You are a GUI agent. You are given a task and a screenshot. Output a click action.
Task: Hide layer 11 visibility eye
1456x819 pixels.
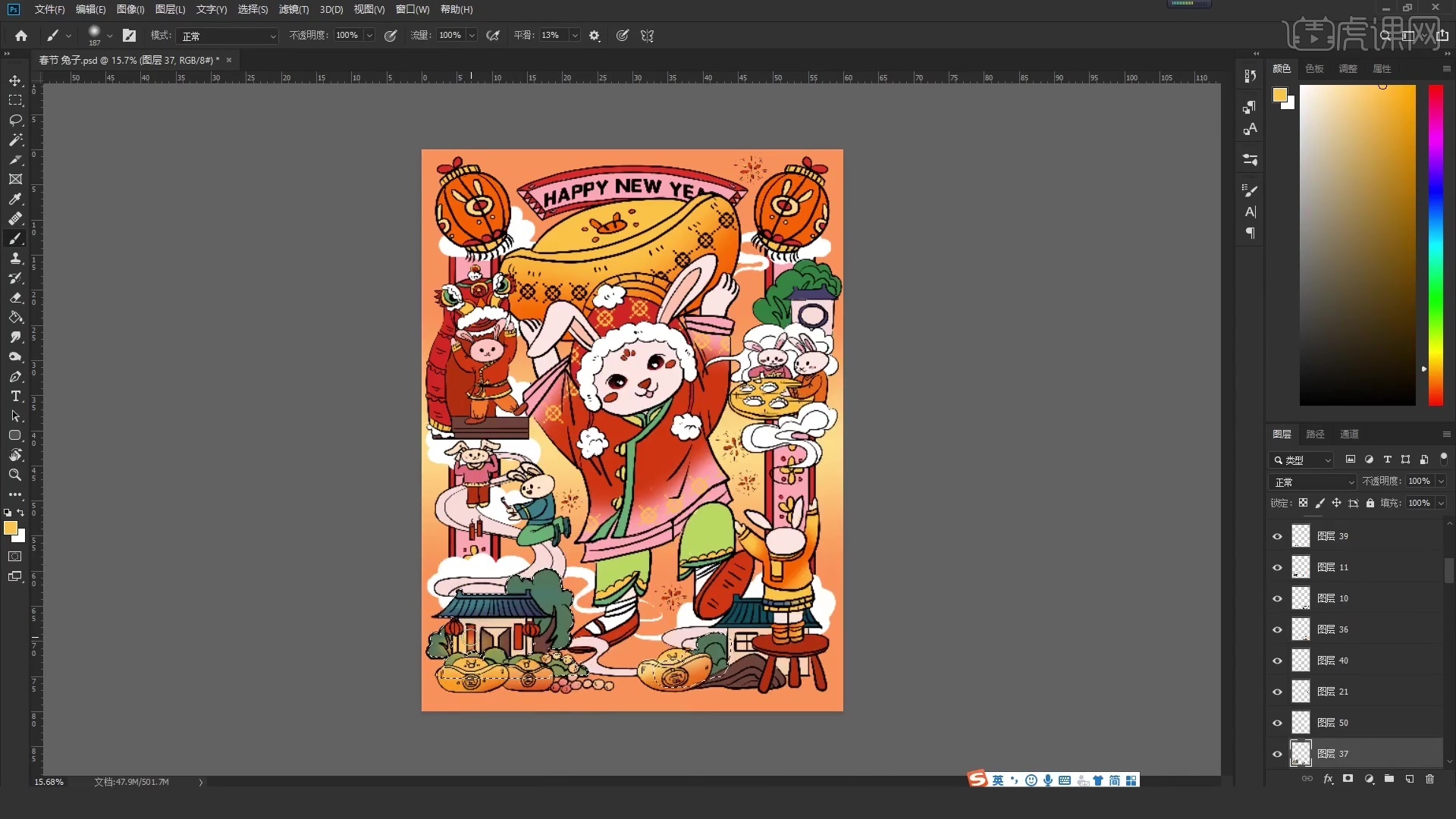coord(1277,567)
